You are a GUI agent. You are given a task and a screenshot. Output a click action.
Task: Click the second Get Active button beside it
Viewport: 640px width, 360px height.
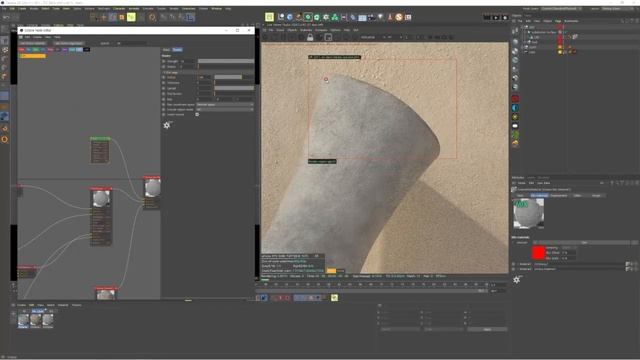click(69, 43)
